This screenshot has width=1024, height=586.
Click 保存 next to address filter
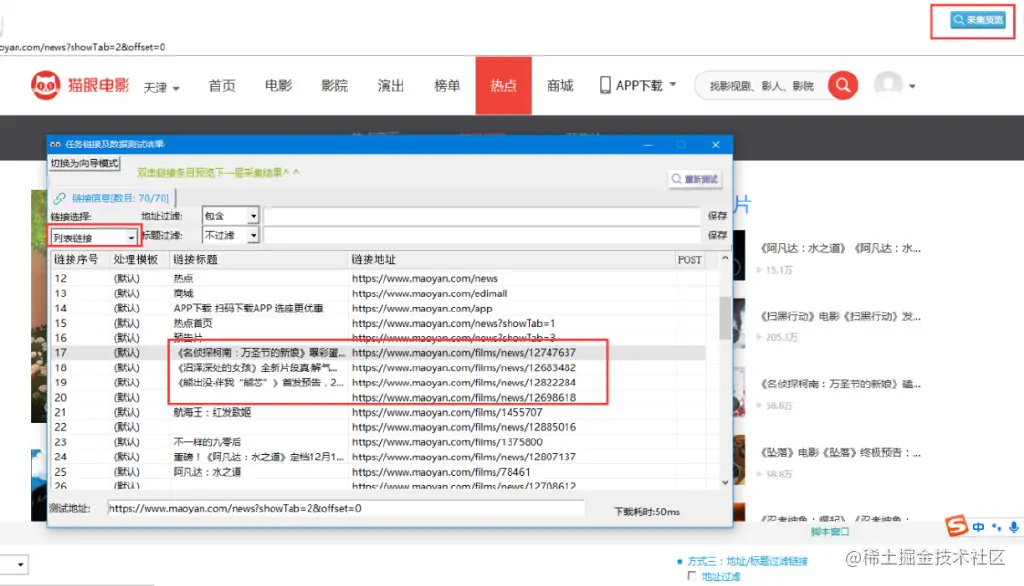[717, 216]
